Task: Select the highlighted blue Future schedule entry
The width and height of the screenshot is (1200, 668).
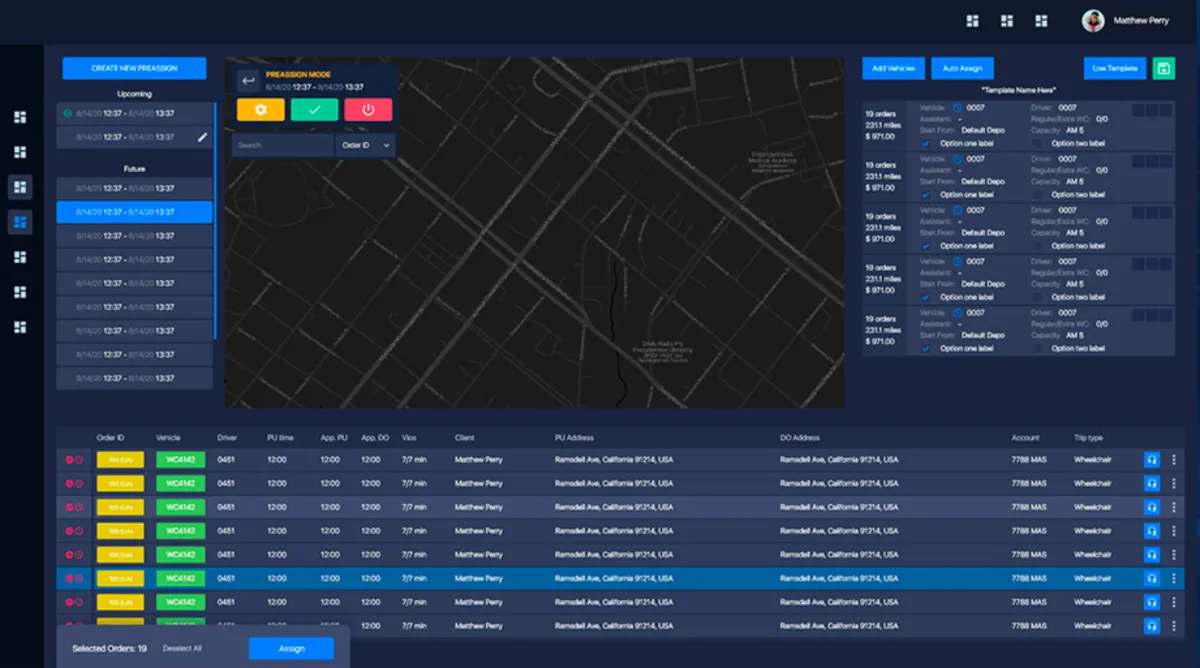Action: coord(134,212)
